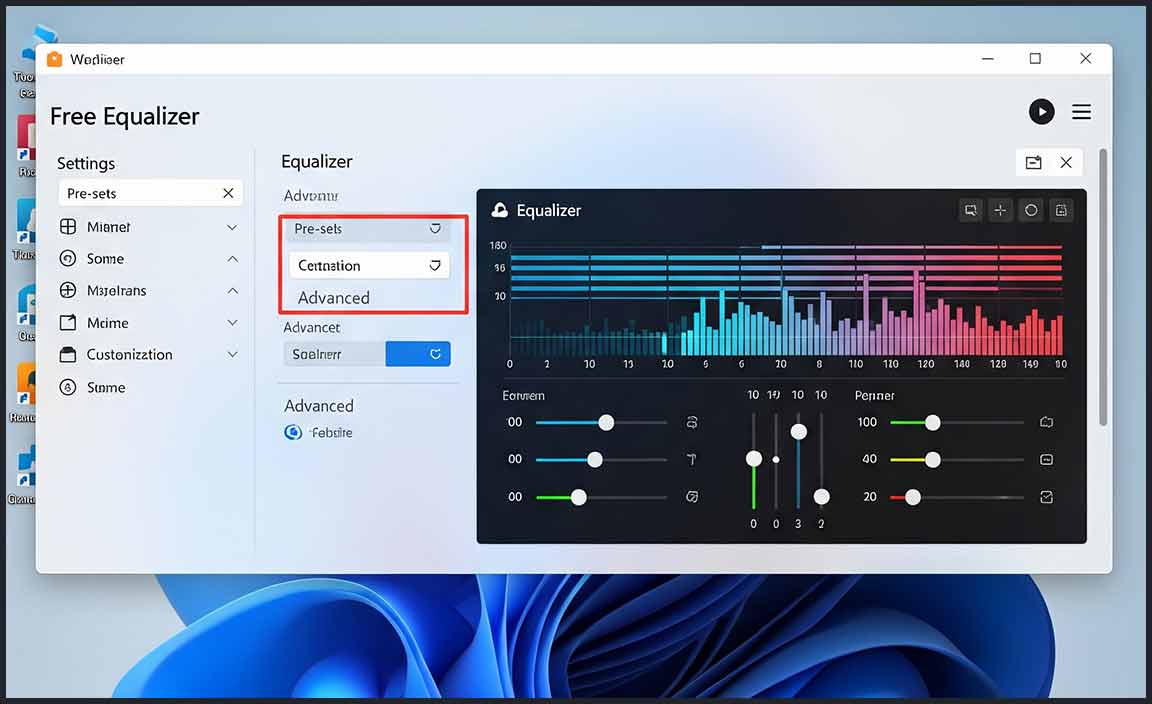Click the icon beside the Pemner 20 slider
Screen dimensions: 1152x704
point(1046,498)
